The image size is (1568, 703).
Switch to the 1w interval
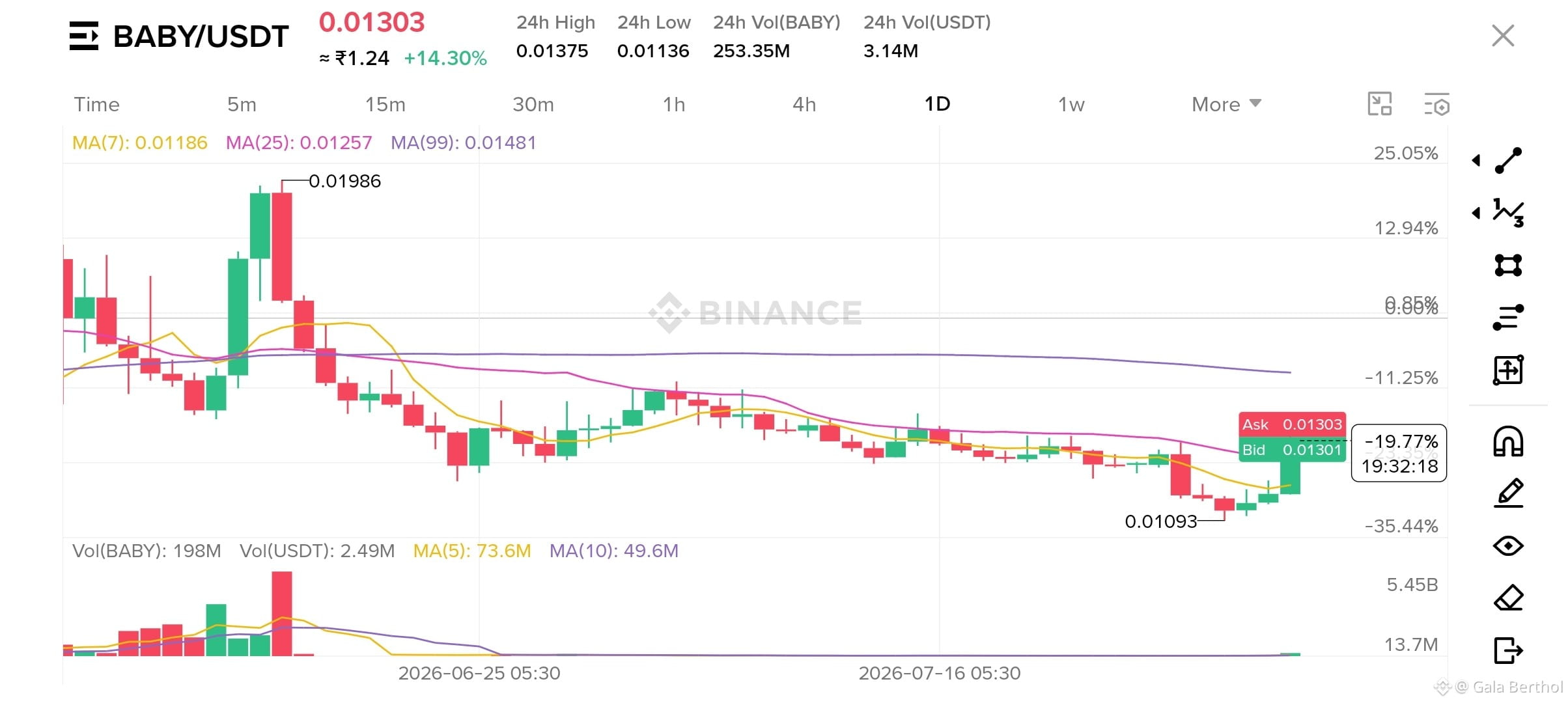(x=1071, y=104)
